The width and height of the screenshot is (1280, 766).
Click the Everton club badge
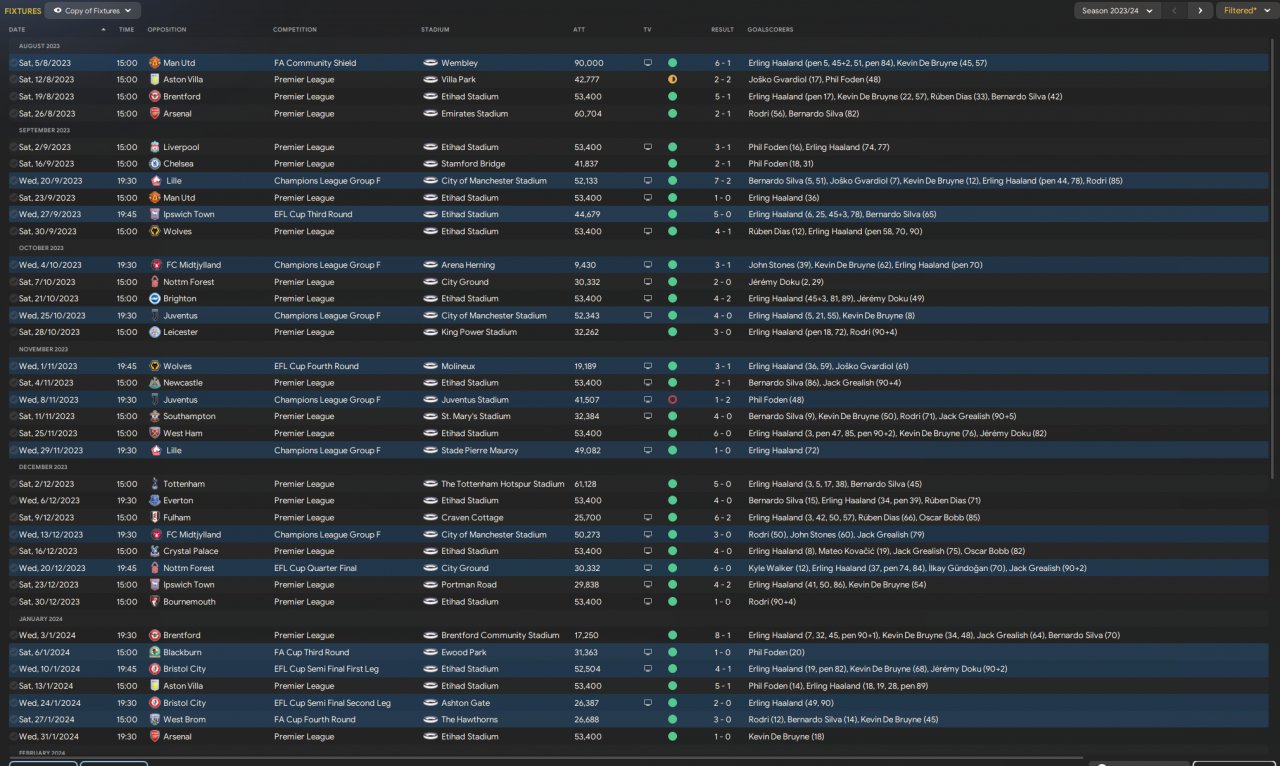click(x=155, y=501)
